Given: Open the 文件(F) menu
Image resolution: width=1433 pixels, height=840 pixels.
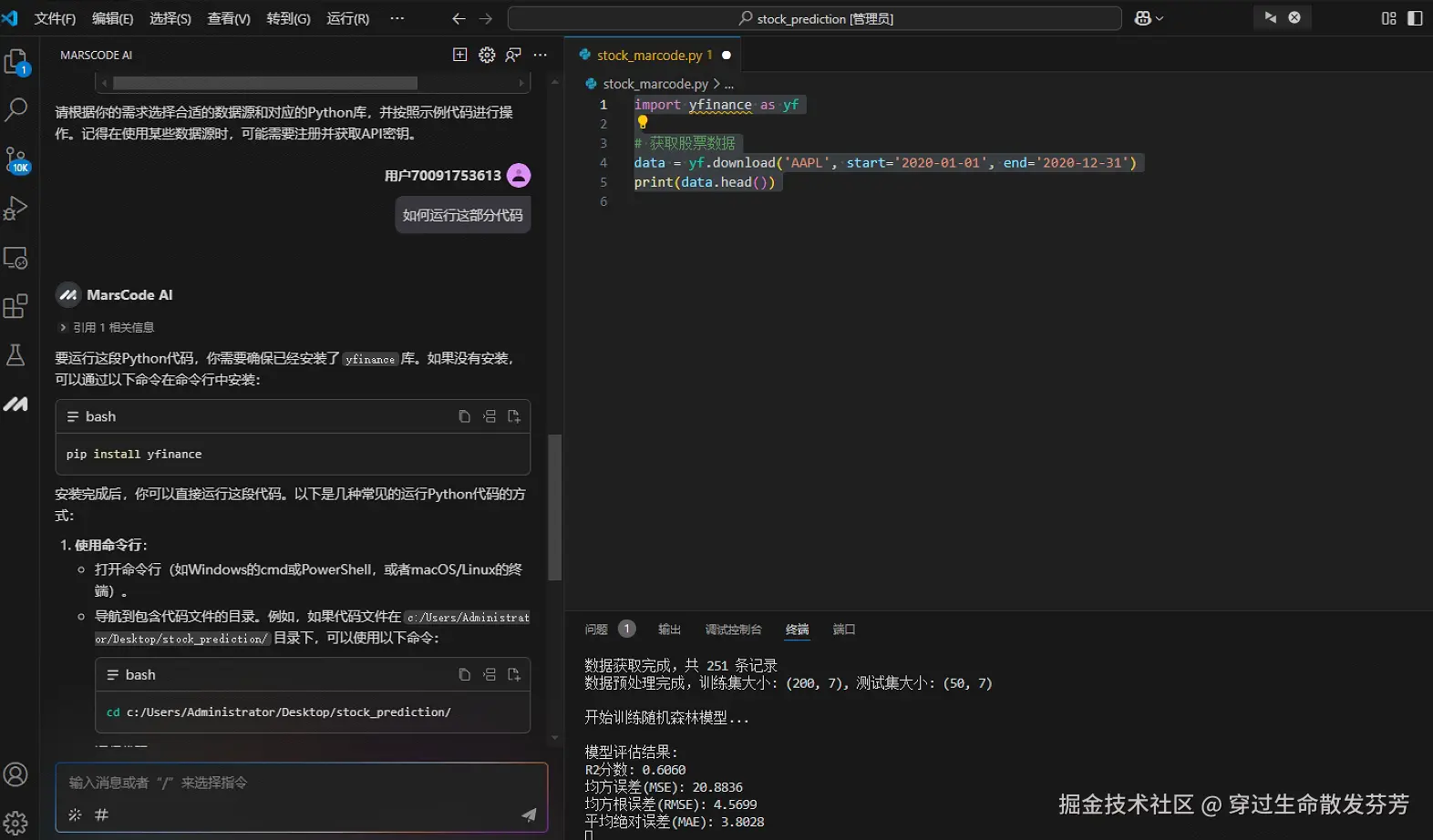Looking at the screenshot, I should click(55, 18).
